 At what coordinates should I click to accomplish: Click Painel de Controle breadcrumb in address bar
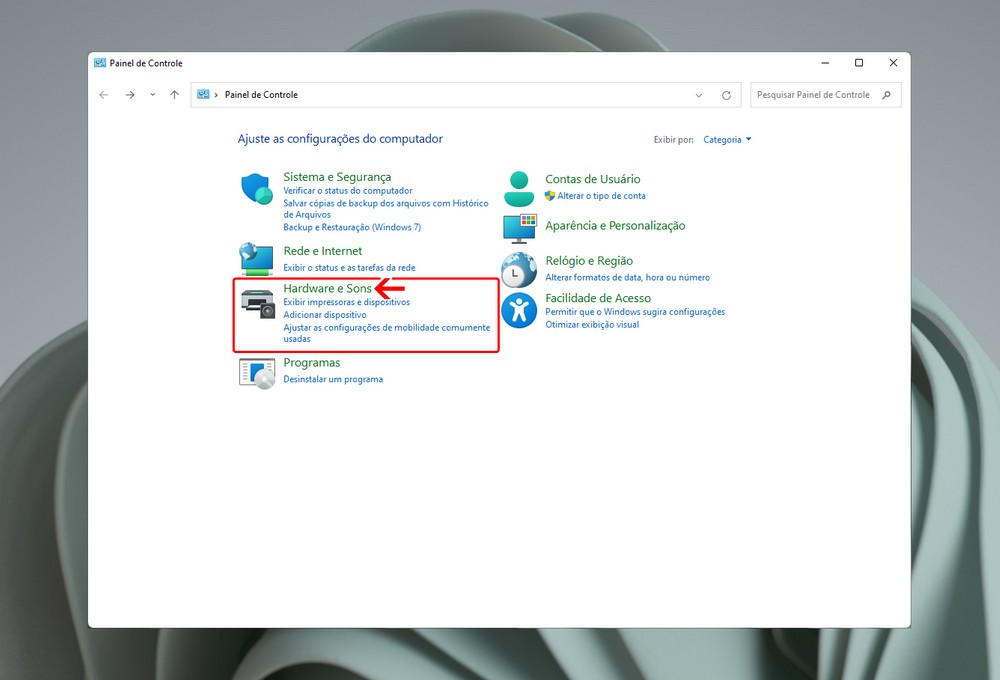[261, 95]
